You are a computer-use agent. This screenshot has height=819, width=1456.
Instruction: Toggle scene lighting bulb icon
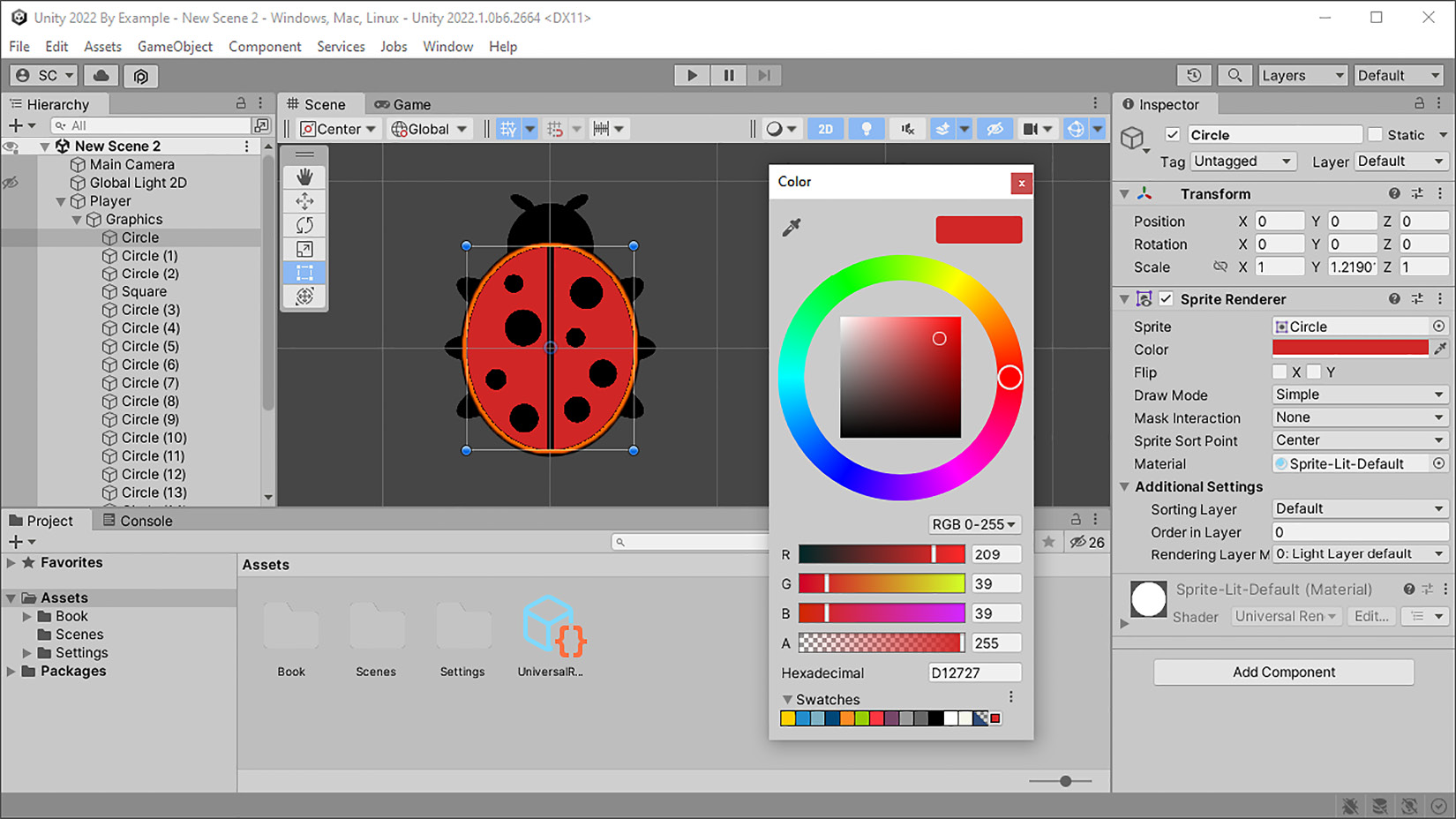tap(866, 129)
